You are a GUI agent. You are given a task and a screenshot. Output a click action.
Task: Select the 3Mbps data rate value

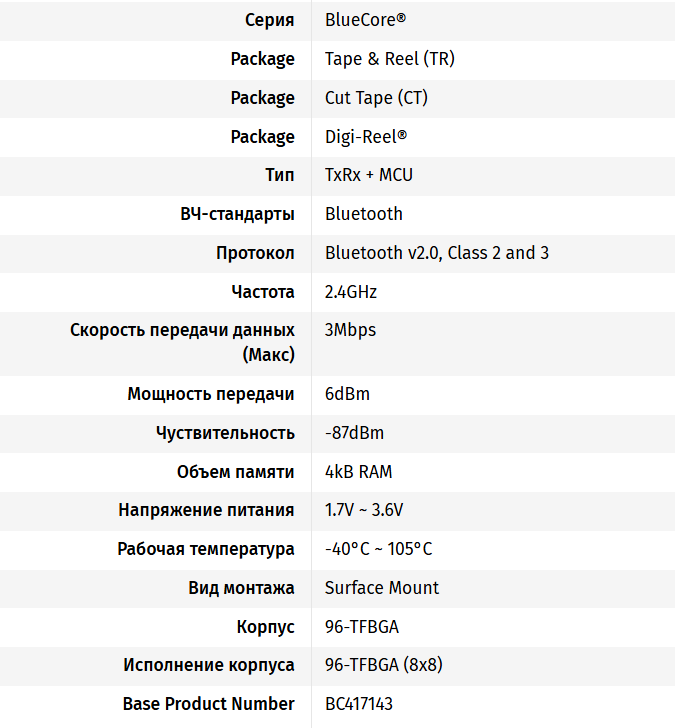pos(350,330)
